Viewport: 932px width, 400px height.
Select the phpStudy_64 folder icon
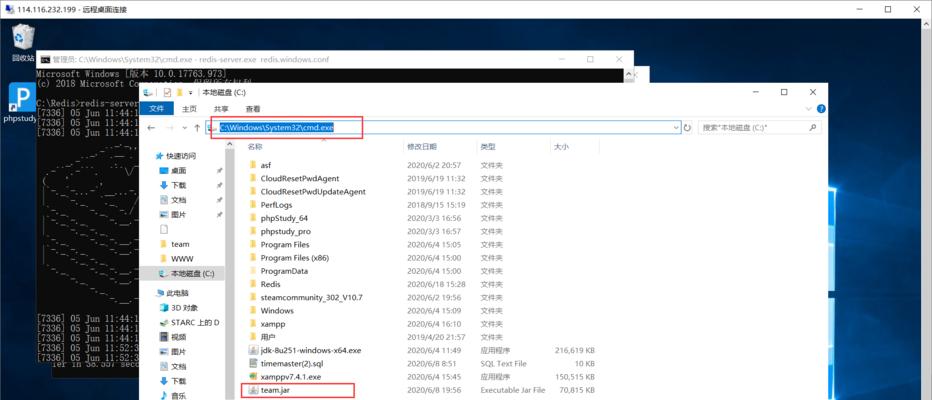[x=252, y=218]
